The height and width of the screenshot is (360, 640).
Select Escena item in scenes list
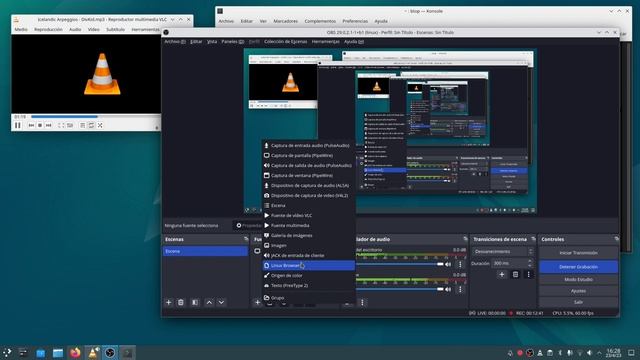click(x=205, y=251)
